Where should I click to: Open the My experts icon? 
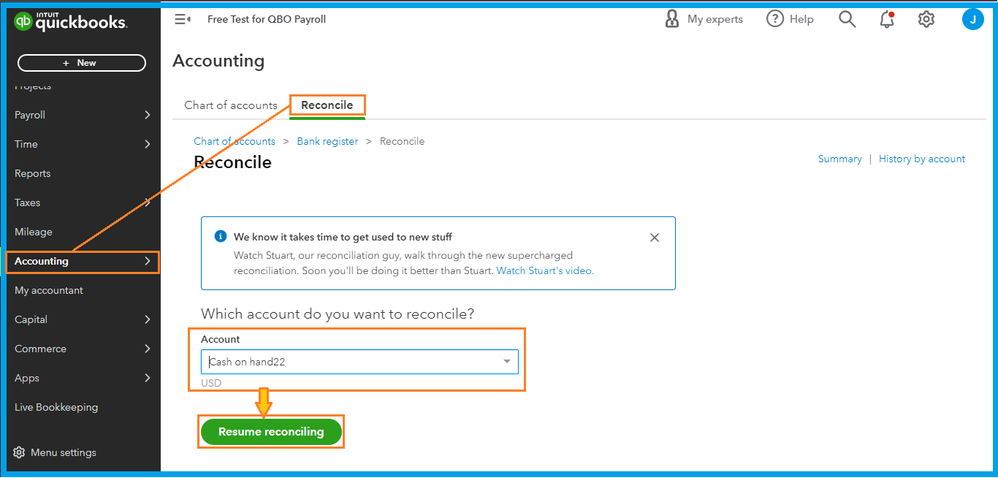671,20
